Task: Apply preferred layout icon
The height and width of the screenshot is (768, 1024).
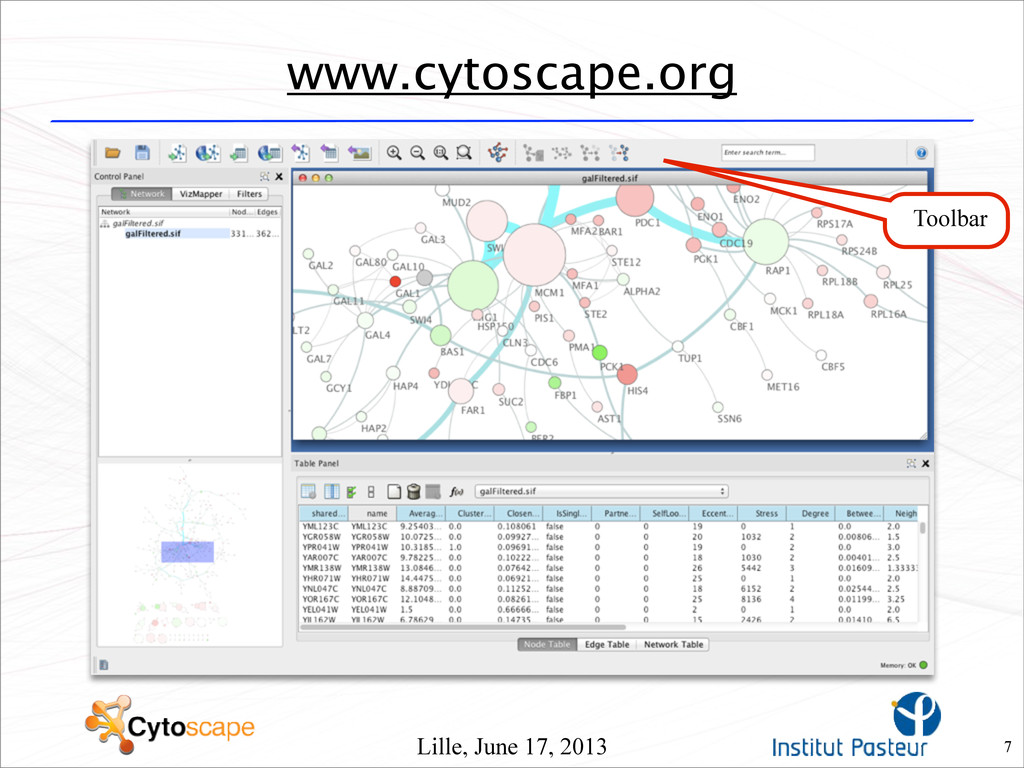Action: (x=498, y=153)
